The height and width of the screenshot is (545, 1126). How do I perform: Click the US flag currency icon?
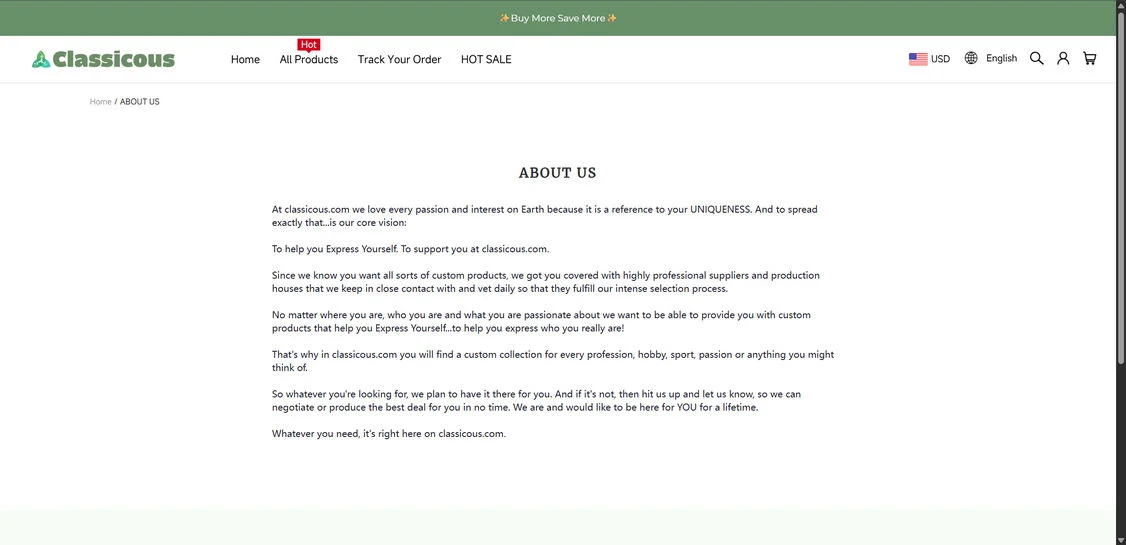click(918, 59)
